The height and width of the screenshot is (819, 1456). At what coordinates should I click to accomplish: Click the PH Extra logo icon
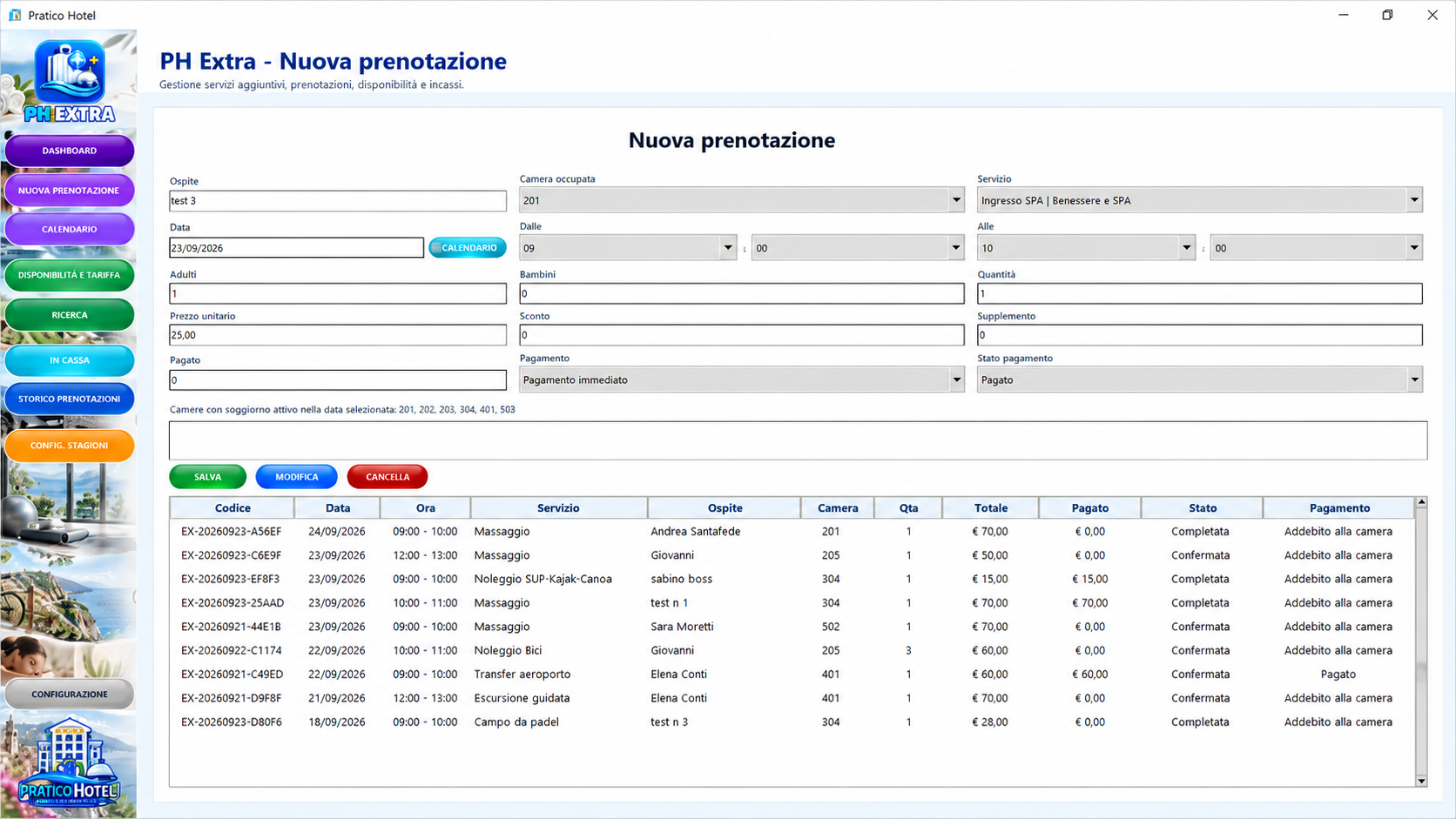click(x=69, y=80)
